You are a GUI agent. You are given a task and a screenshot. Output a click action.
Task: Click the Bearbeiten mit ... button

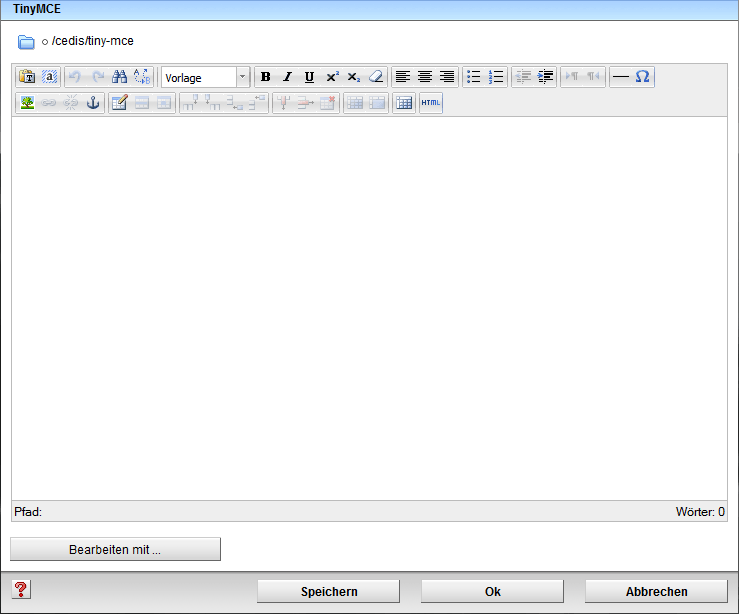[115, 549]
